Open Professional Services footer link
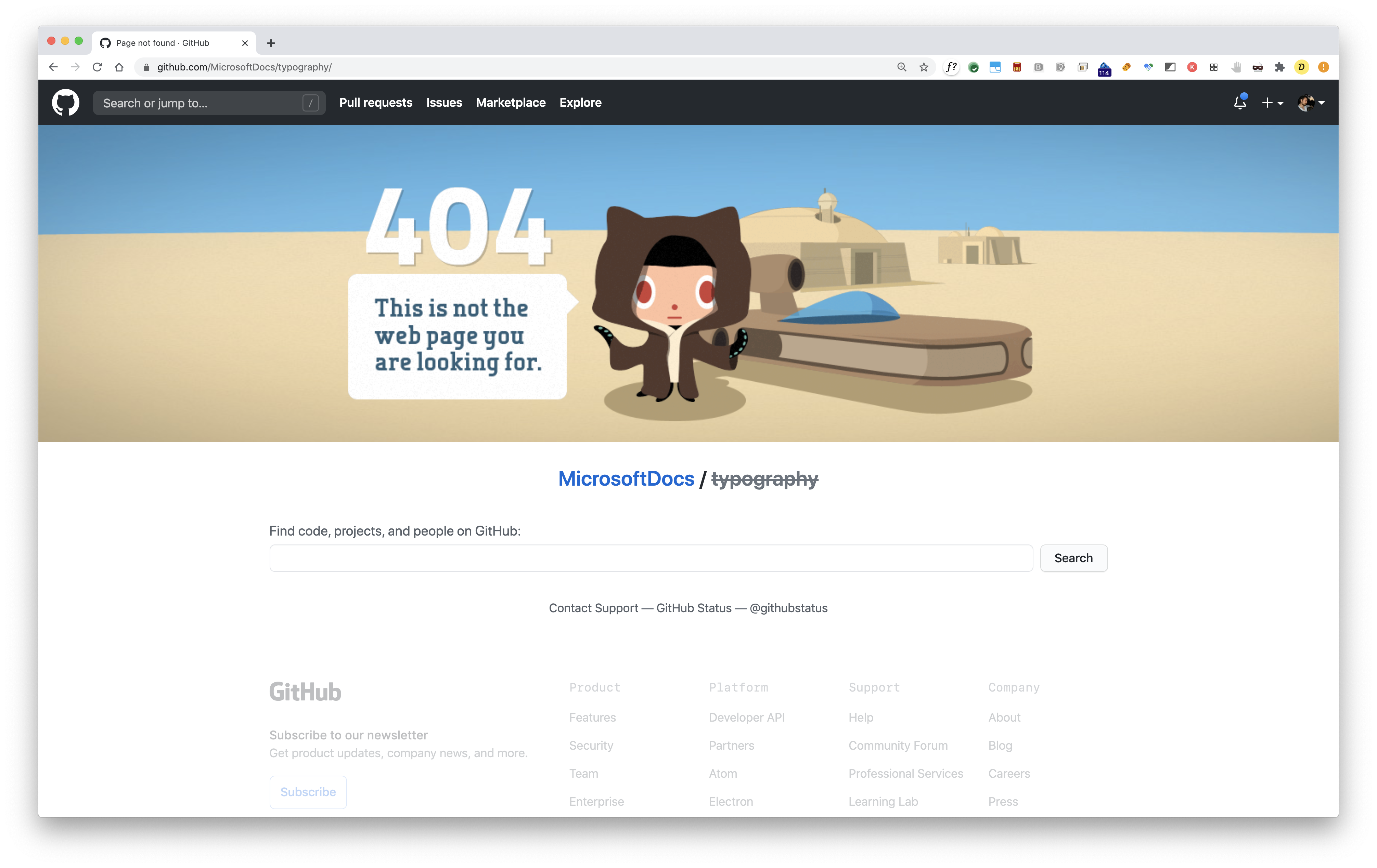 (x=906, y=773)
